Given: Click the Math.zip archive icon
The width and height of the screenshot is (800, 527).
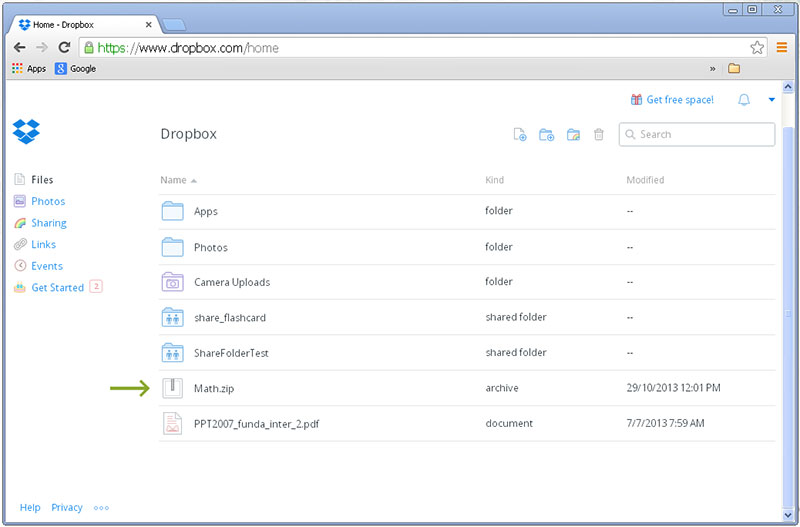Looking at the screenshot, I should point(172,388).
